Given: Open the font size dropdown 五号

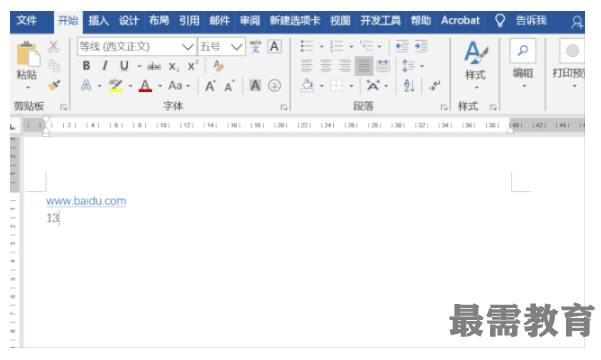Looking at the screenshot, I should point(236,47).
